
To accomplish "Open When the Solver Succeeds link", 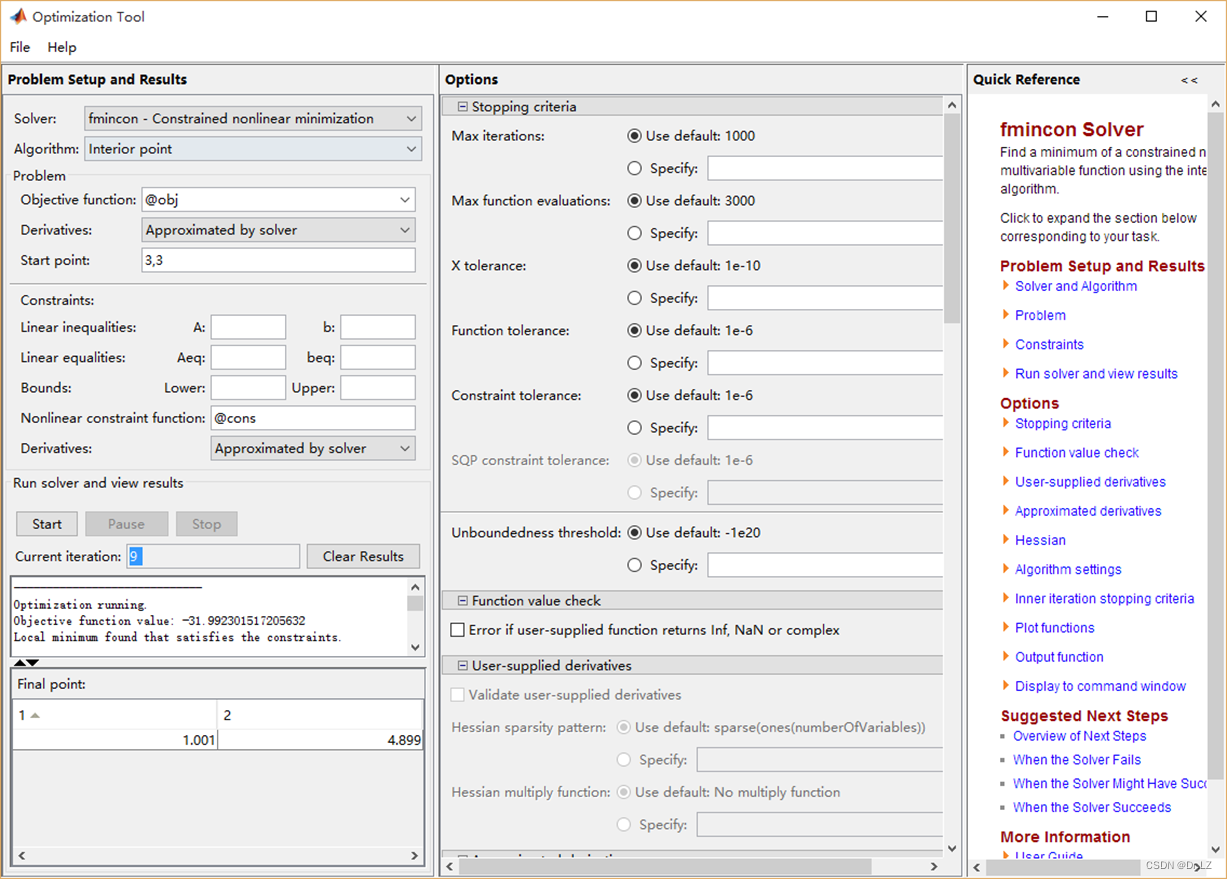I will [x=1091, y=808].
